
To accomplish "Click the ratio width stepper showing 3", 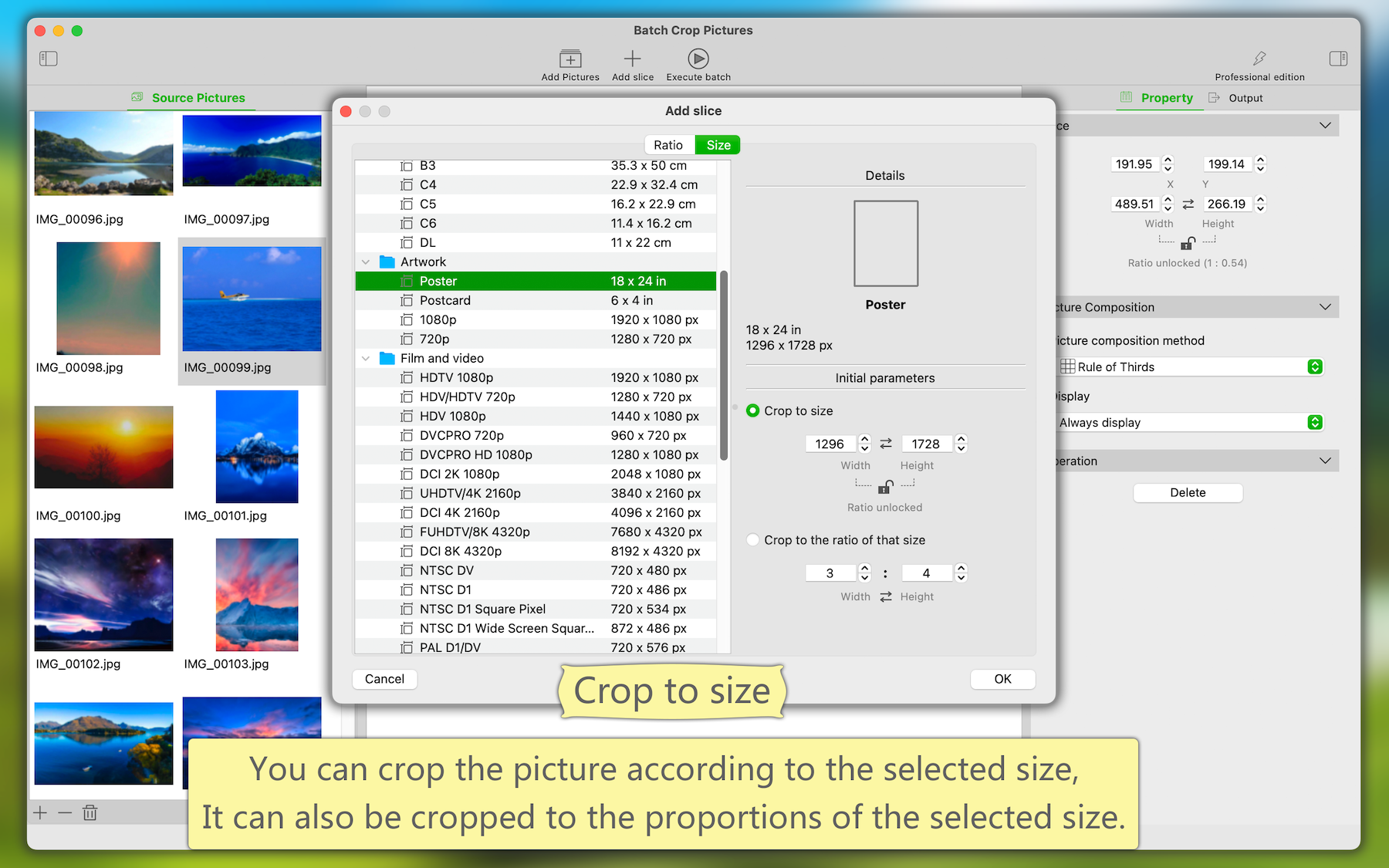I will click(x=865, y=572).
